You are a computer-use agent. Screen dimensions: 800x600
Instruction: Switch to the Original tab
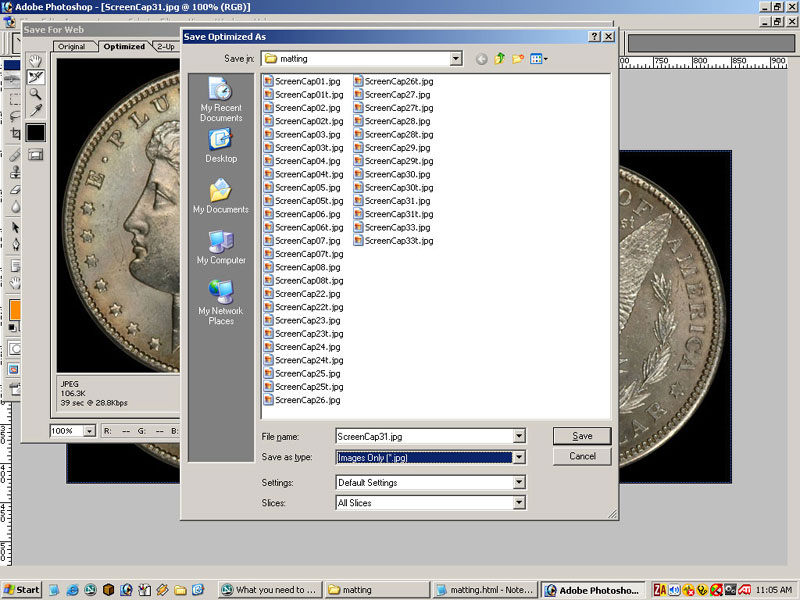(71, 46)
